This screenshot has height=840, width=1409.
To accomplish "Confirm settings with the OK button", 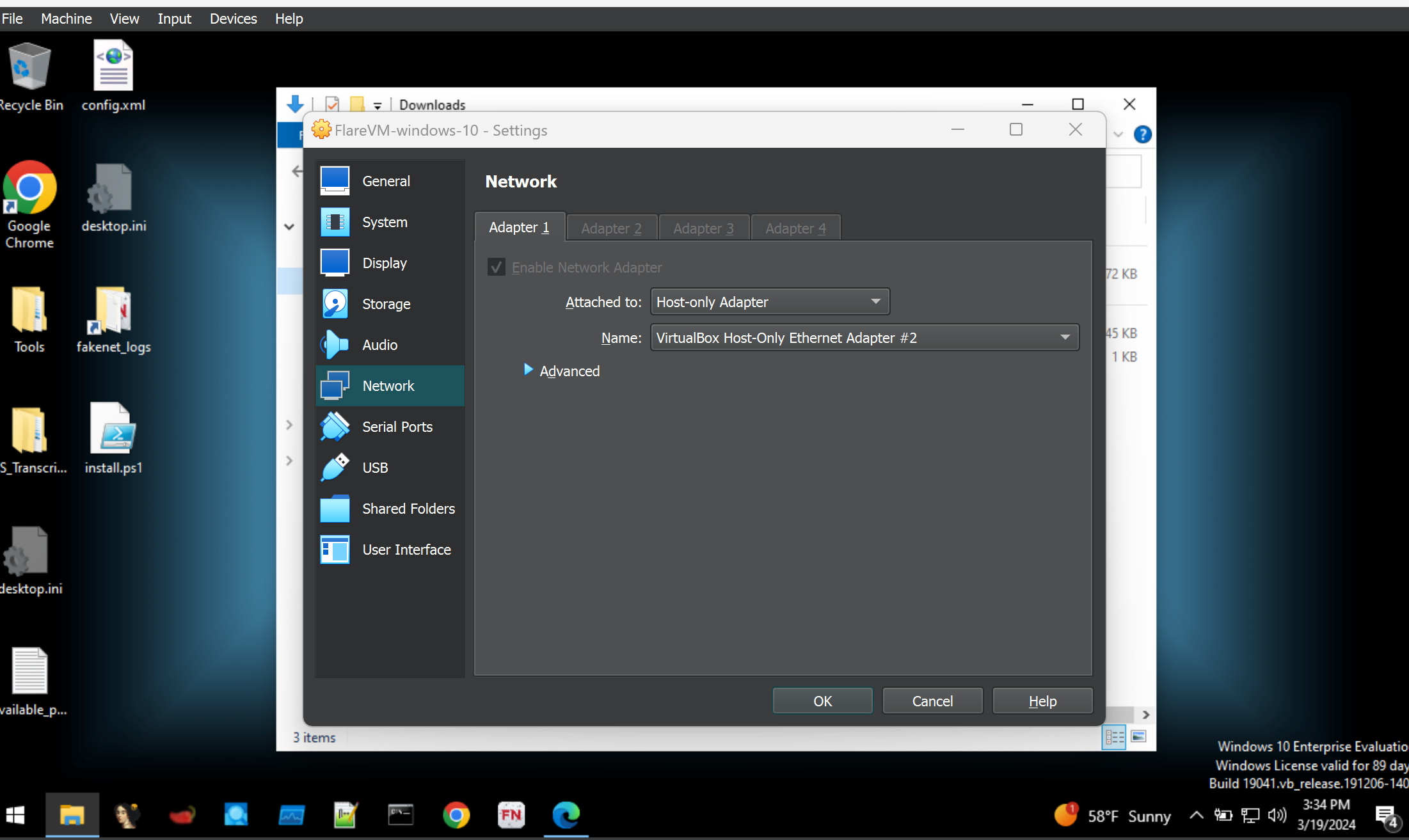I will pos(822,700).
